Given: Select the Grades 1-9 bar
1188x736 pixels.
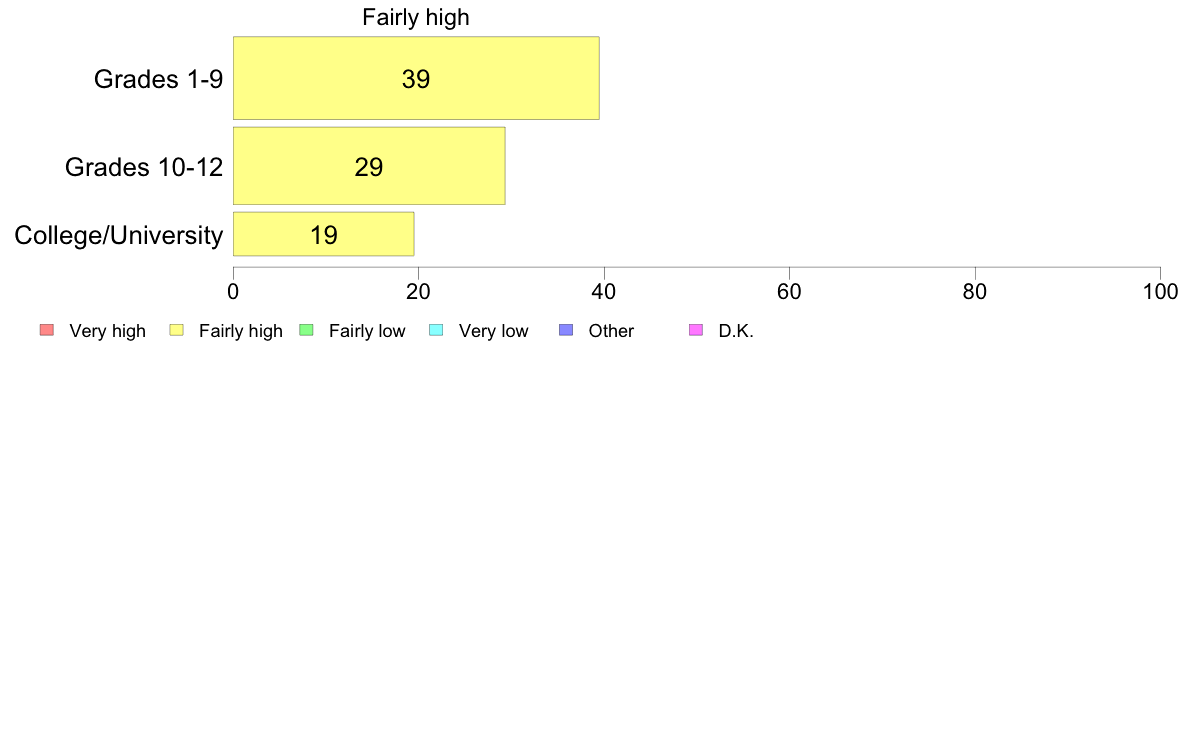Looking at the screenshot, I should [x=416, y=78].
